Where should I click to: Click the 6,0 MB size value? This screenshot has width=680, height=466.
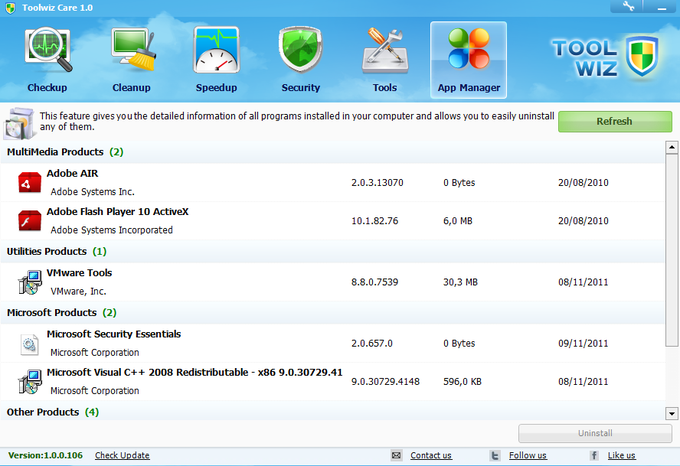point(458,221)
